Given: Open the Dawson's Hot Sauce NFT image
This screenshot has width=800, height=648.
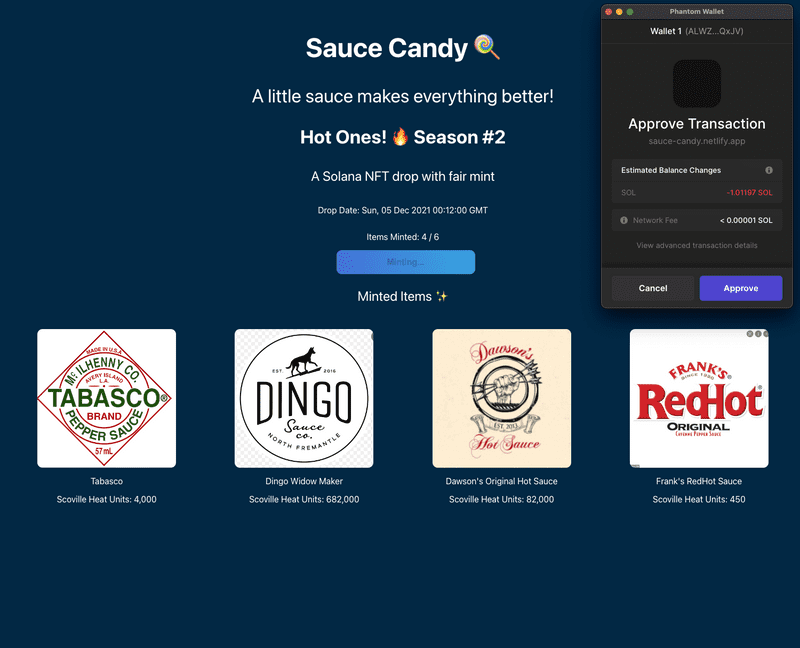Looking at the screenshot, I should pyautogui.click(x=502, y=398).
